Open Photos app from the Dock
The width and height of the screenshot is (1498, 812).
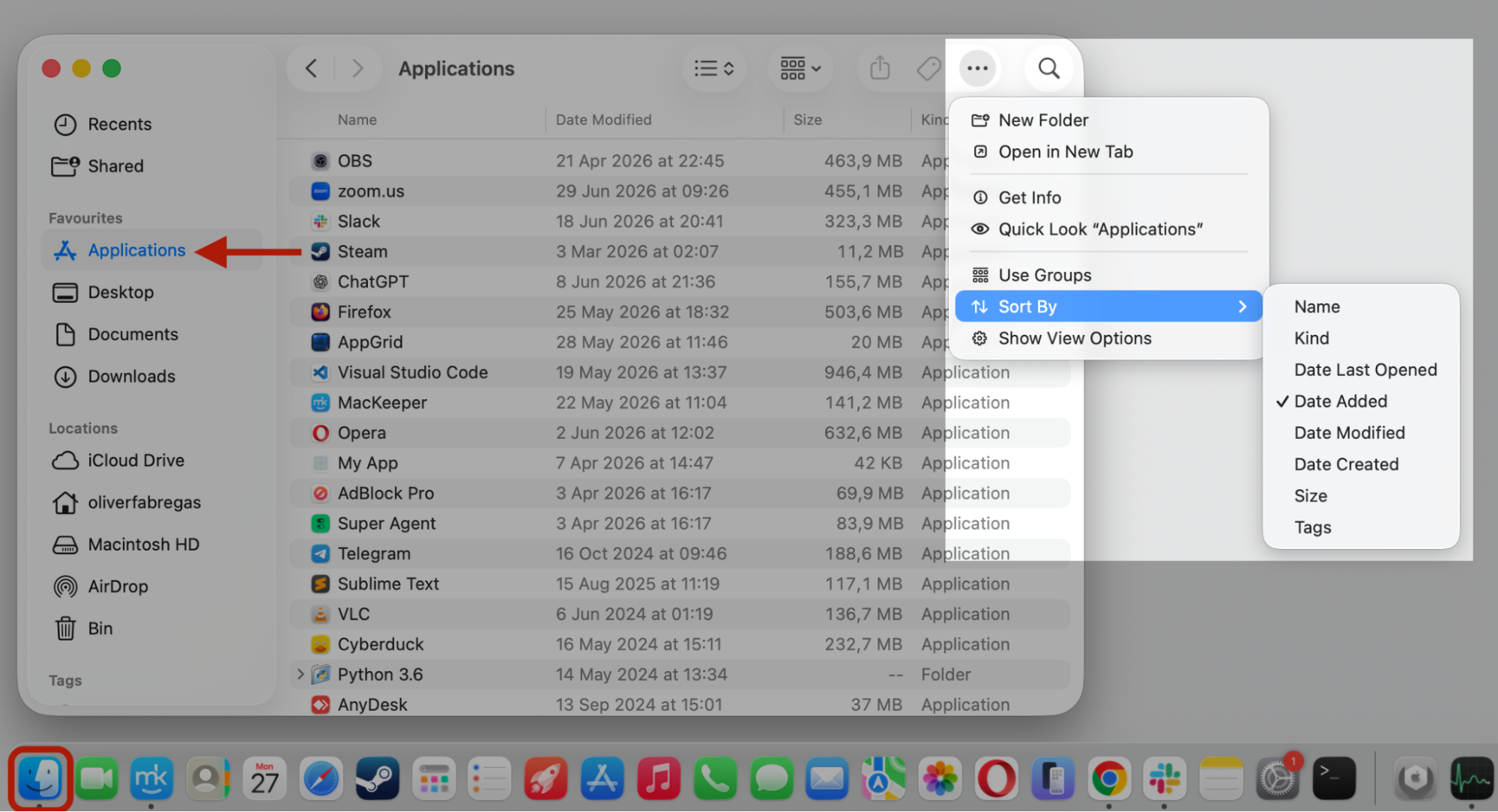pos(940,780)
